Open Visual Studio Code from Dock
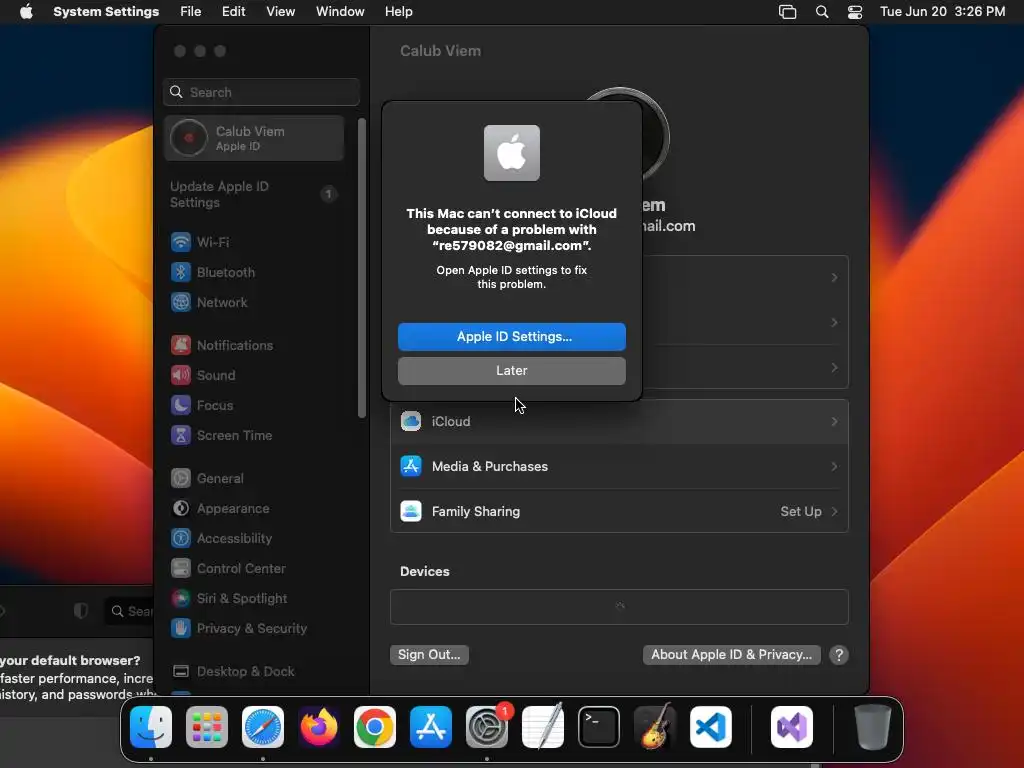The image size is (1024, 768). 711,727
